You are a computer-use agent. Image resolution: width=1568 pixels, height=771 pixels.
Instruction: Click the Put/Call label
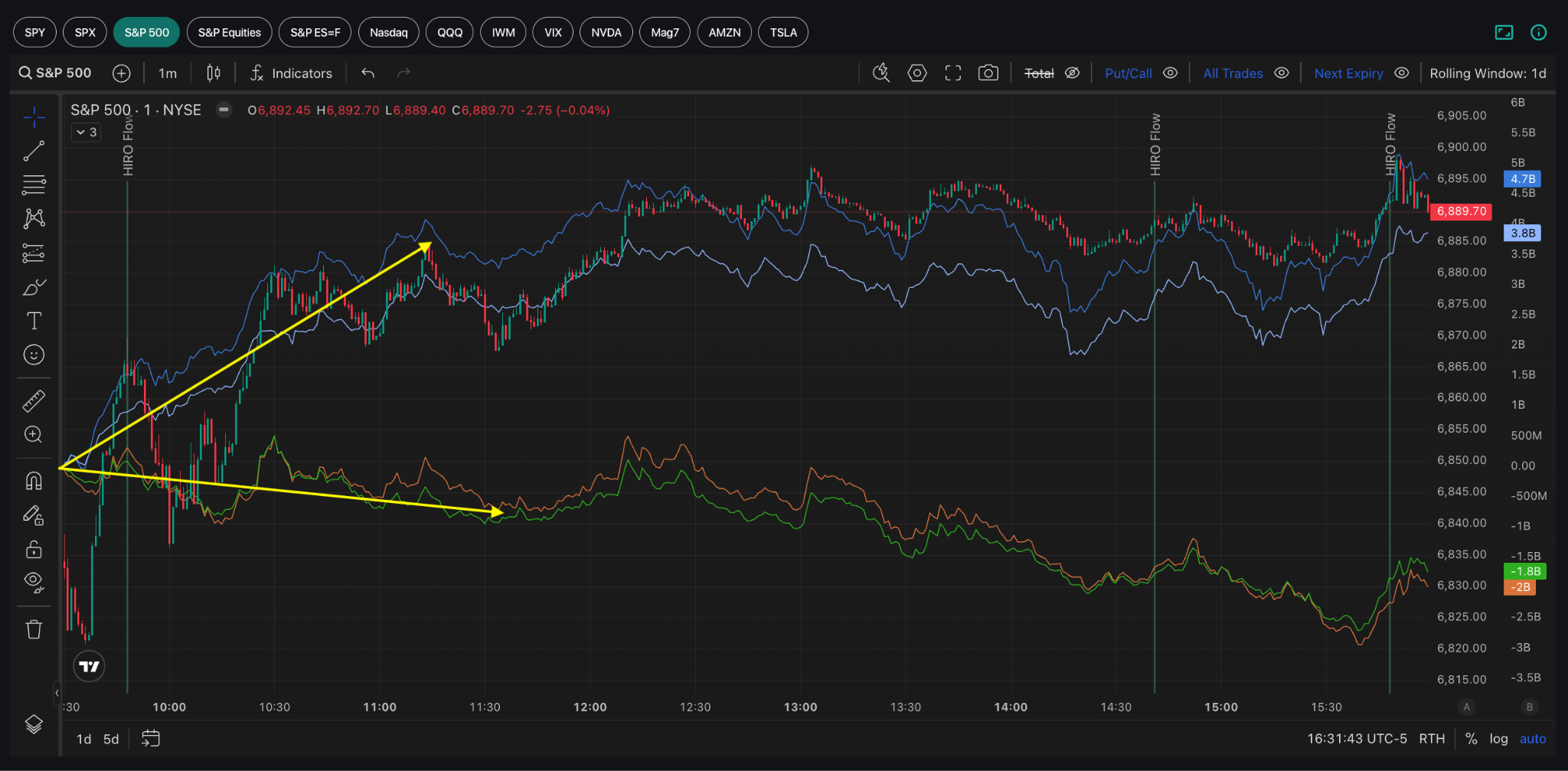(1128, 74)
